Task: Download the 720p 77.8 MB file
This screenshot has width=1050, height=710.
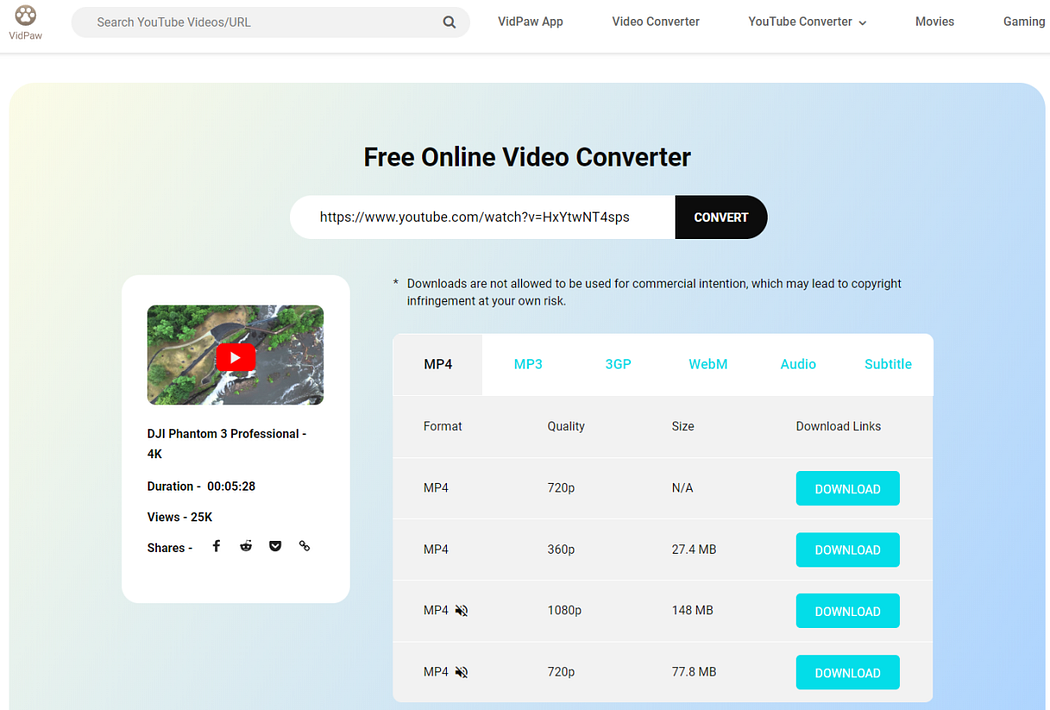Action: click(x=847, y=672)
